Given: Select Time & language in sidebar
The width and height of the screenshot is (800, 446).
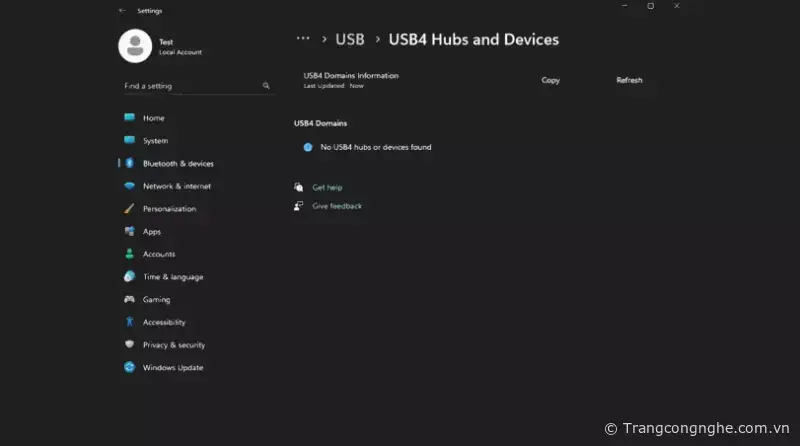Looking at the screenshot, I should [x=172, y=277].
